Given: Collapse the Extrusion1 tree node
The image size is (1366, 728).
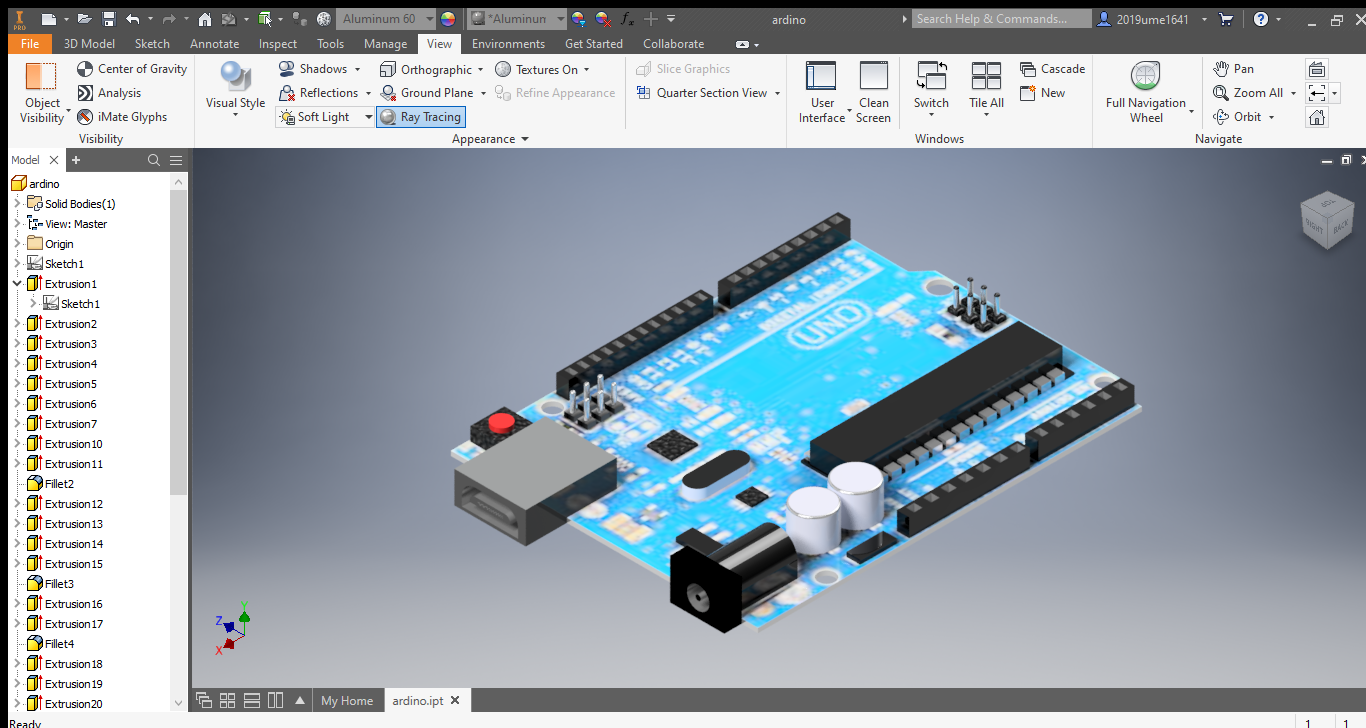Looking at the screenshot, I should [x=17, y=284].
